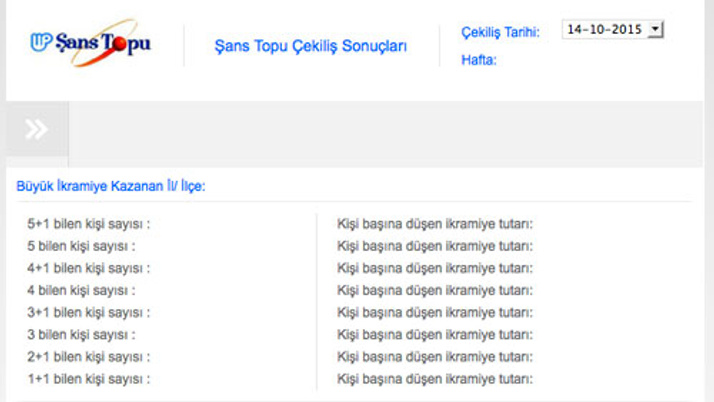Select the 3+1 bilen kişi sayısı row

point(88,312)
